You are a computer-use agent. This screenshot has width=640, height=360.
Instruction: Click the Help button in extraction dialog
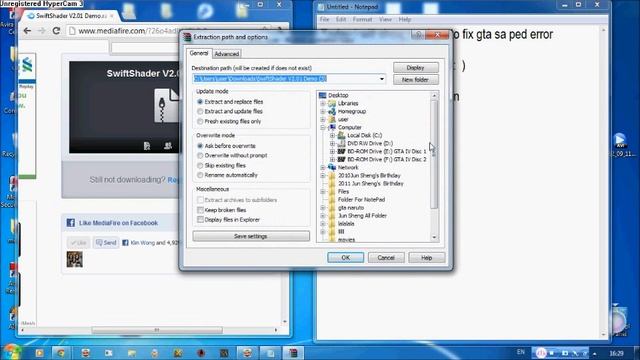coord(426,258)
